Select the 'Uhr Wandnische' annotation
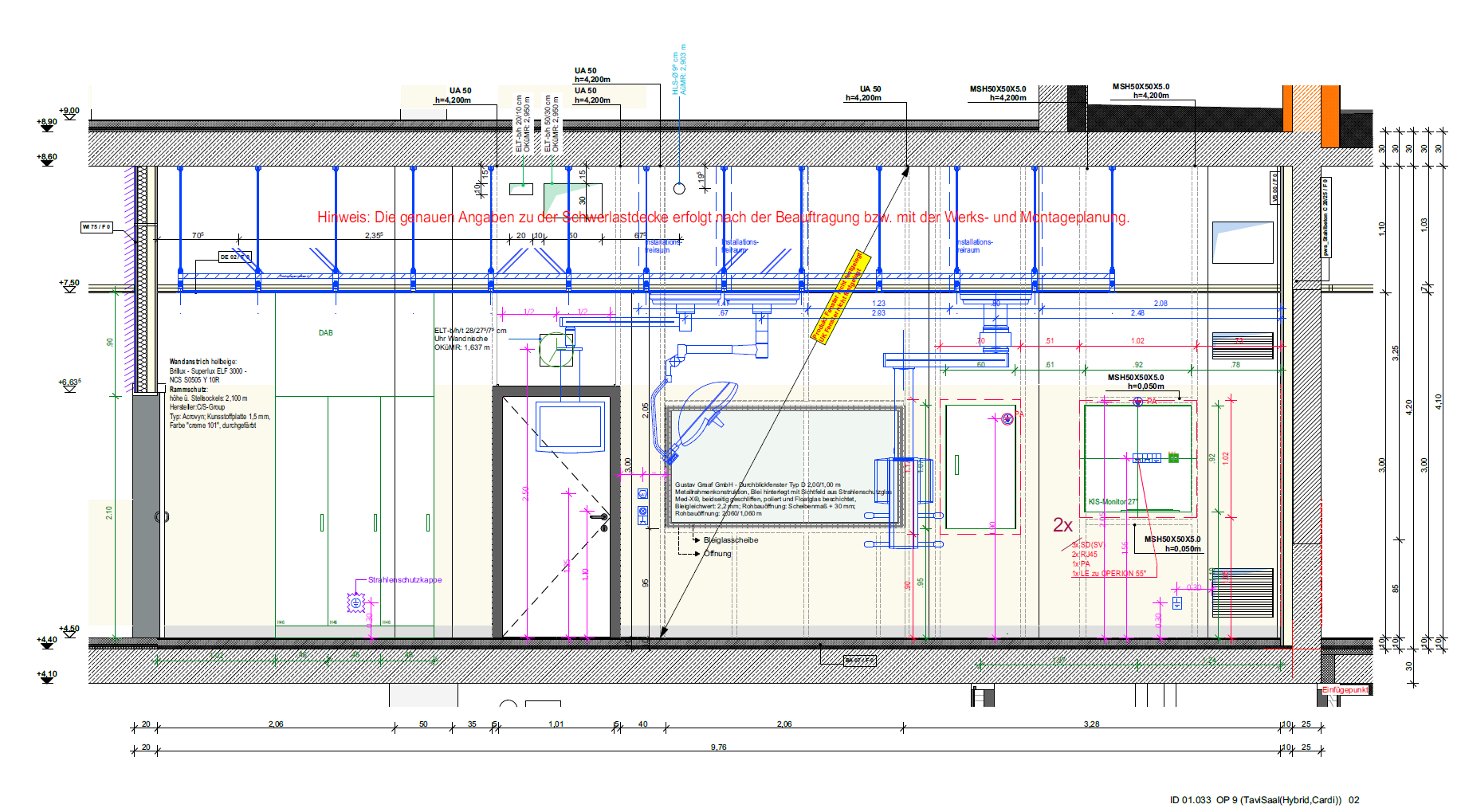Image resolution: width=1457 pixels, height=812 pixels. click(461, 339)
